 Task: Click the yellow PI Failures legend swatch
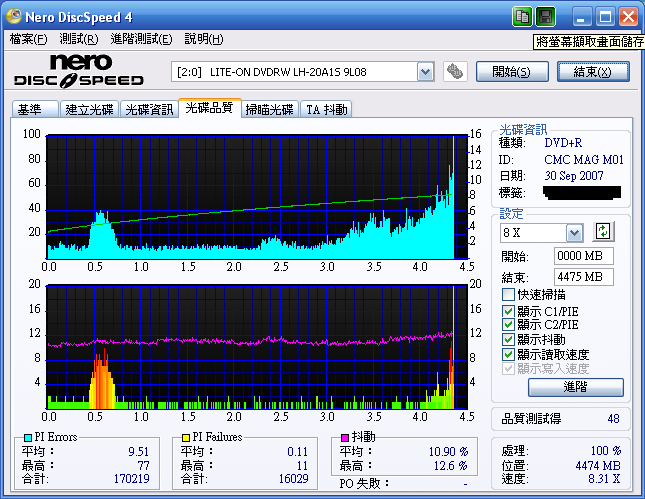point(186,437)
